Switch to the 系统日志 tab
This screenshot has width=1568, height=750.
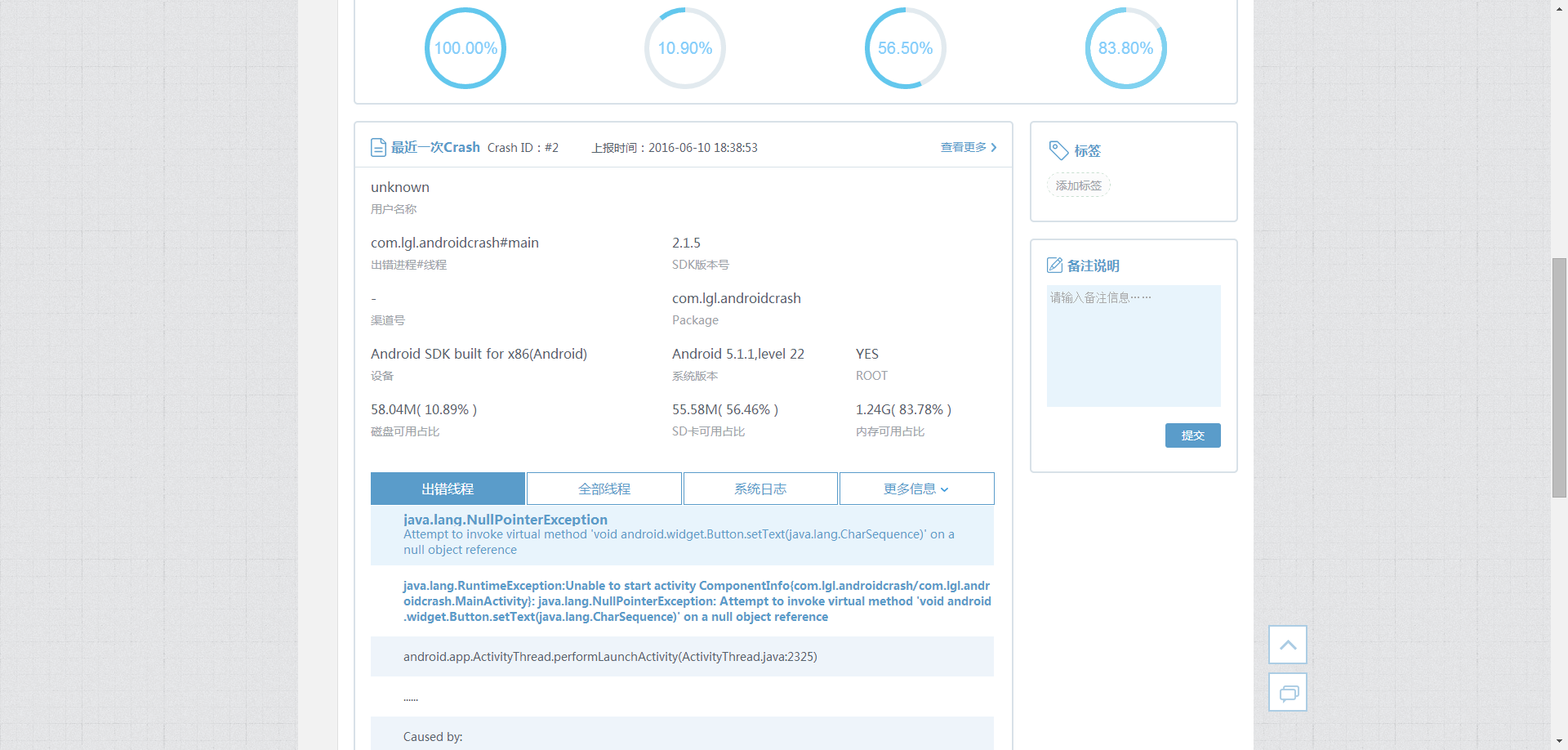coord(760,489)
